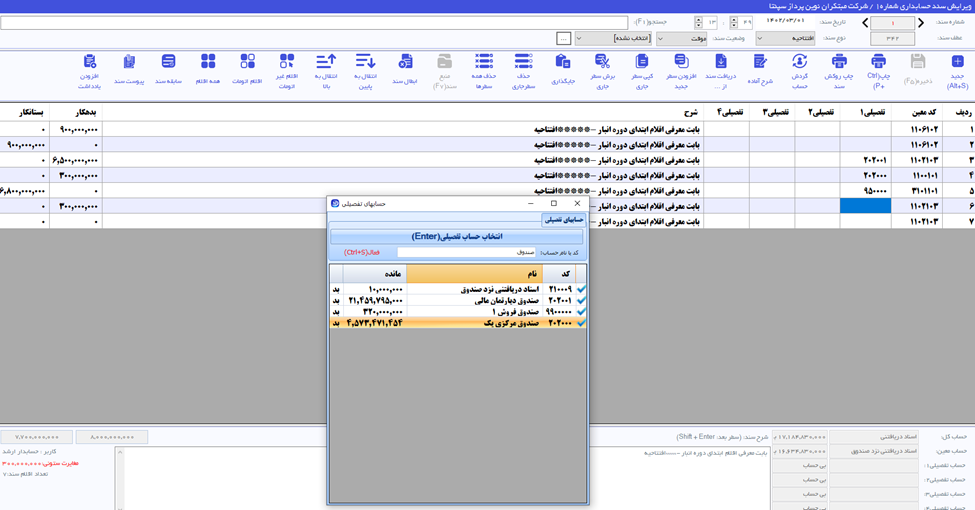Click the فعال (Ctrl+S) link

point(362,253)
